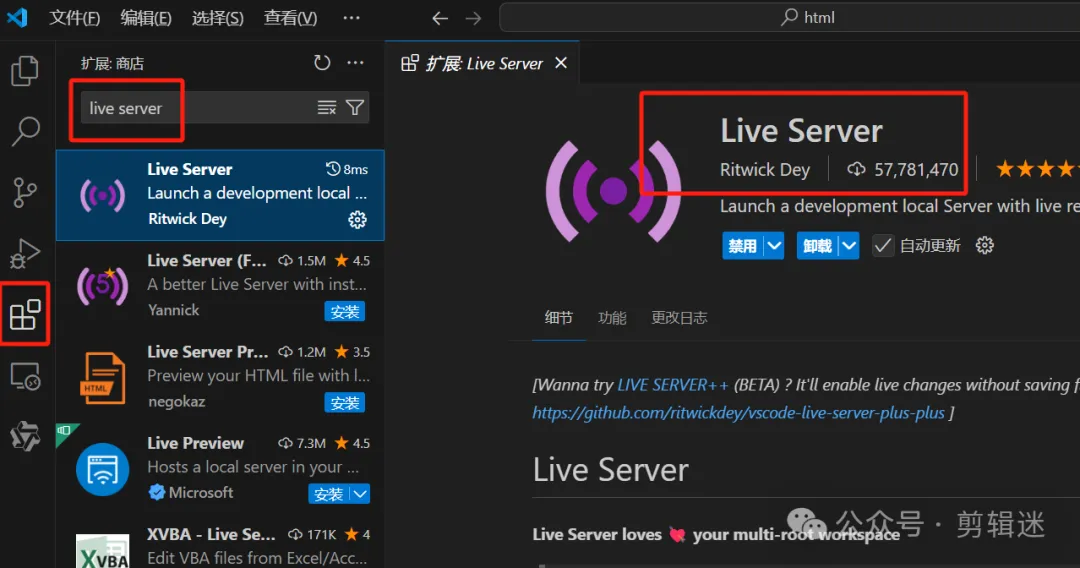Open gear settings beside 自动更新
The width and height of the screenshot is (1080, 568).
point(985,245)
